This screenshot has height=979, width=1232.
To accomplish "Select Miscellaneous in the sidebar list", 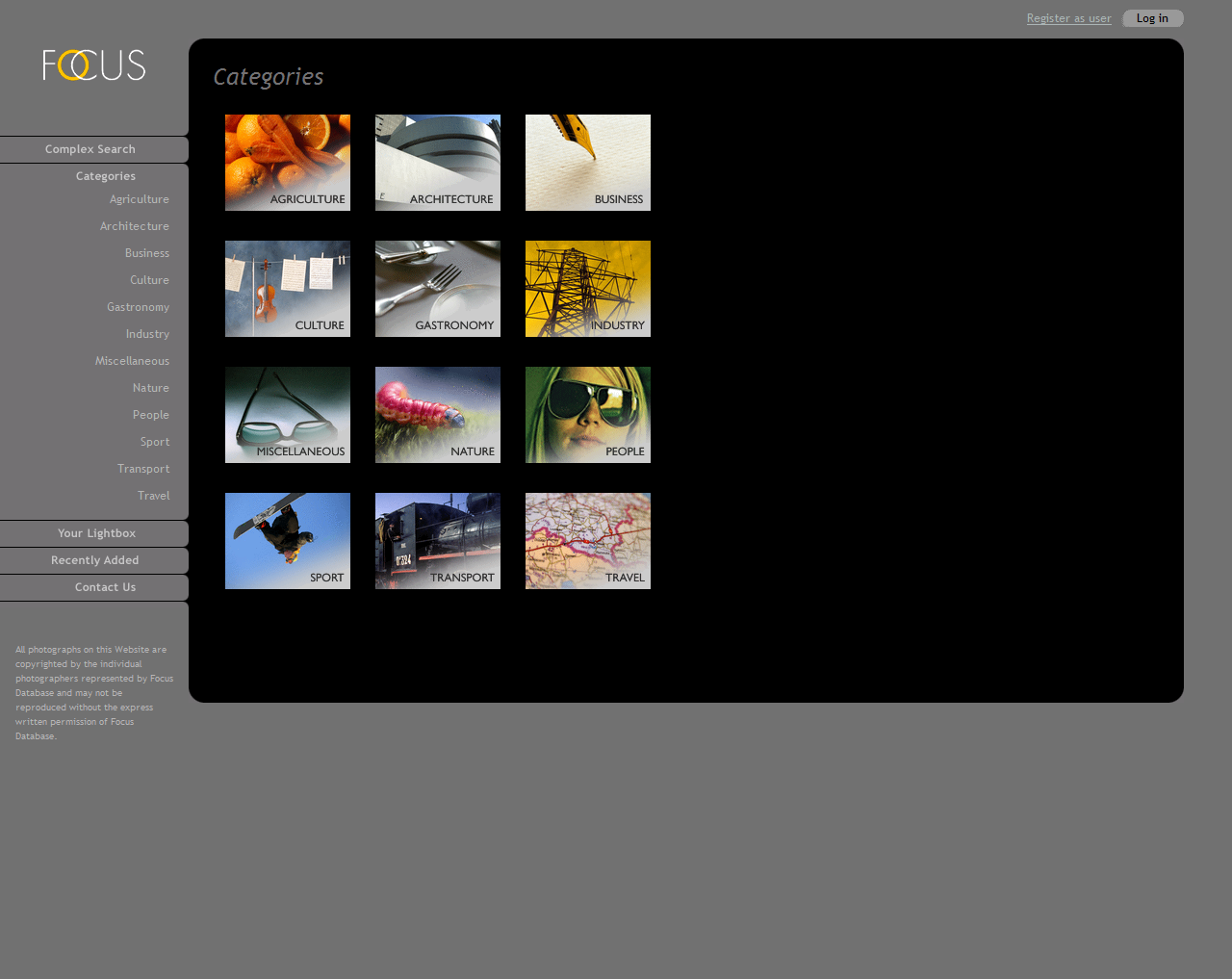I will pyautogui.click(x=132, y=361).
